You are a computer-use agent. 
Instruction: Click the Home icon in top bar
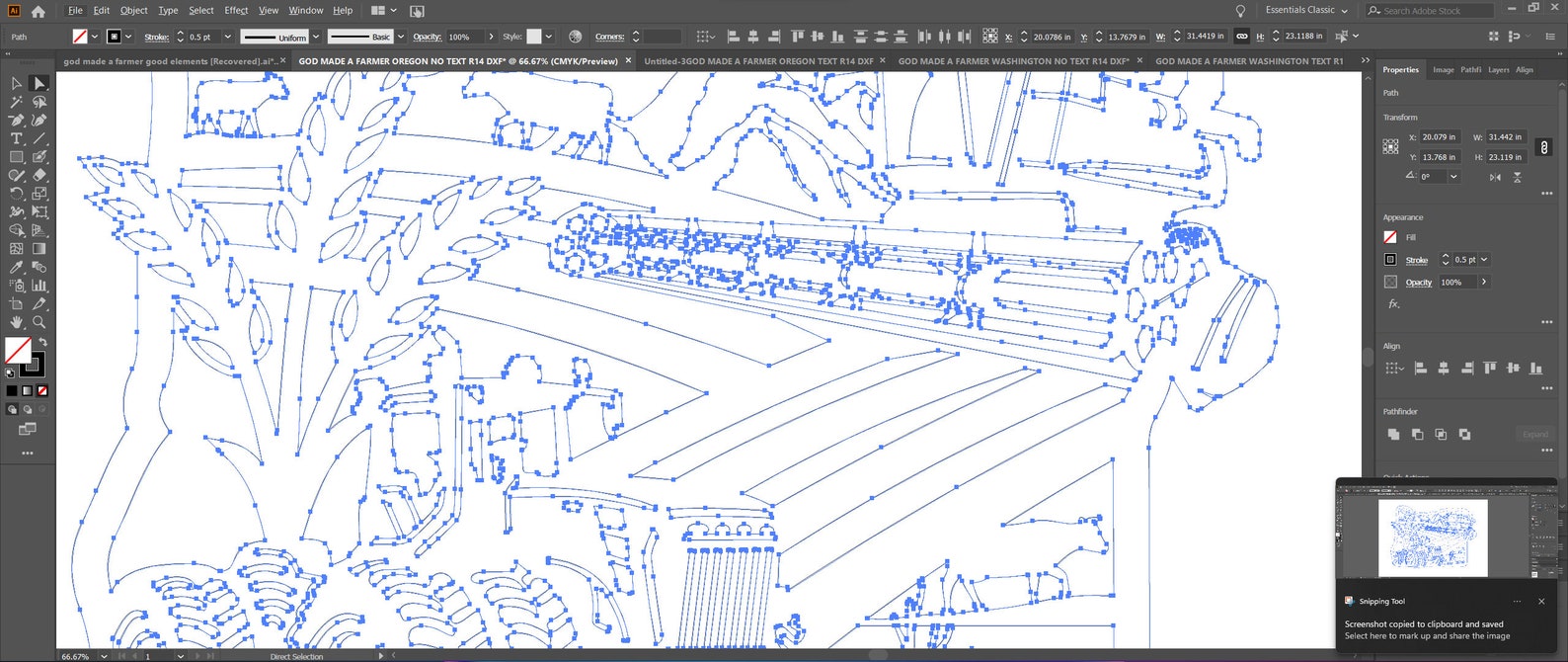click(x=39, y=11)
